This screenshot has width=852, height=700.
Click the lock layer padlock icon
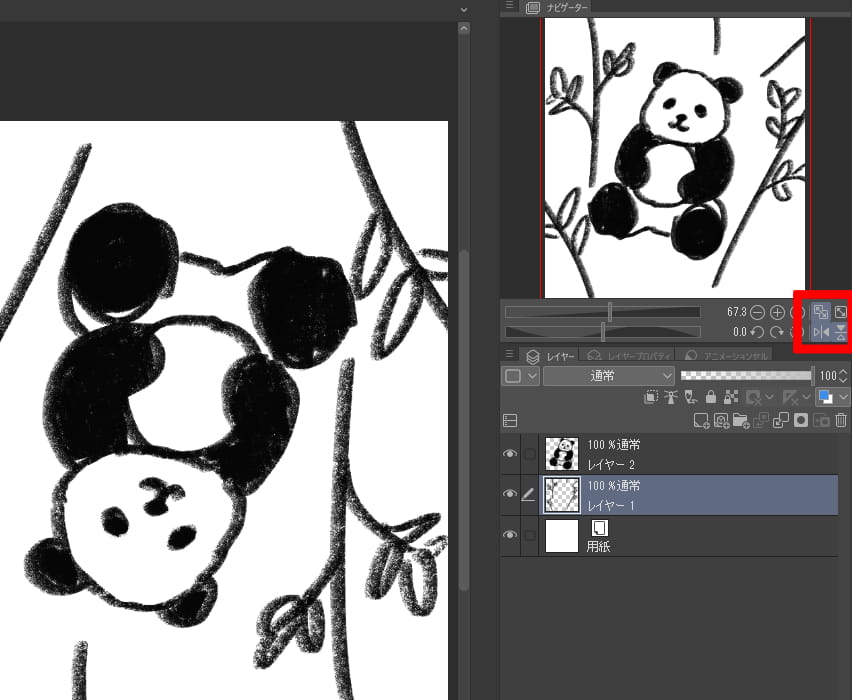click(x=710, y=398)
